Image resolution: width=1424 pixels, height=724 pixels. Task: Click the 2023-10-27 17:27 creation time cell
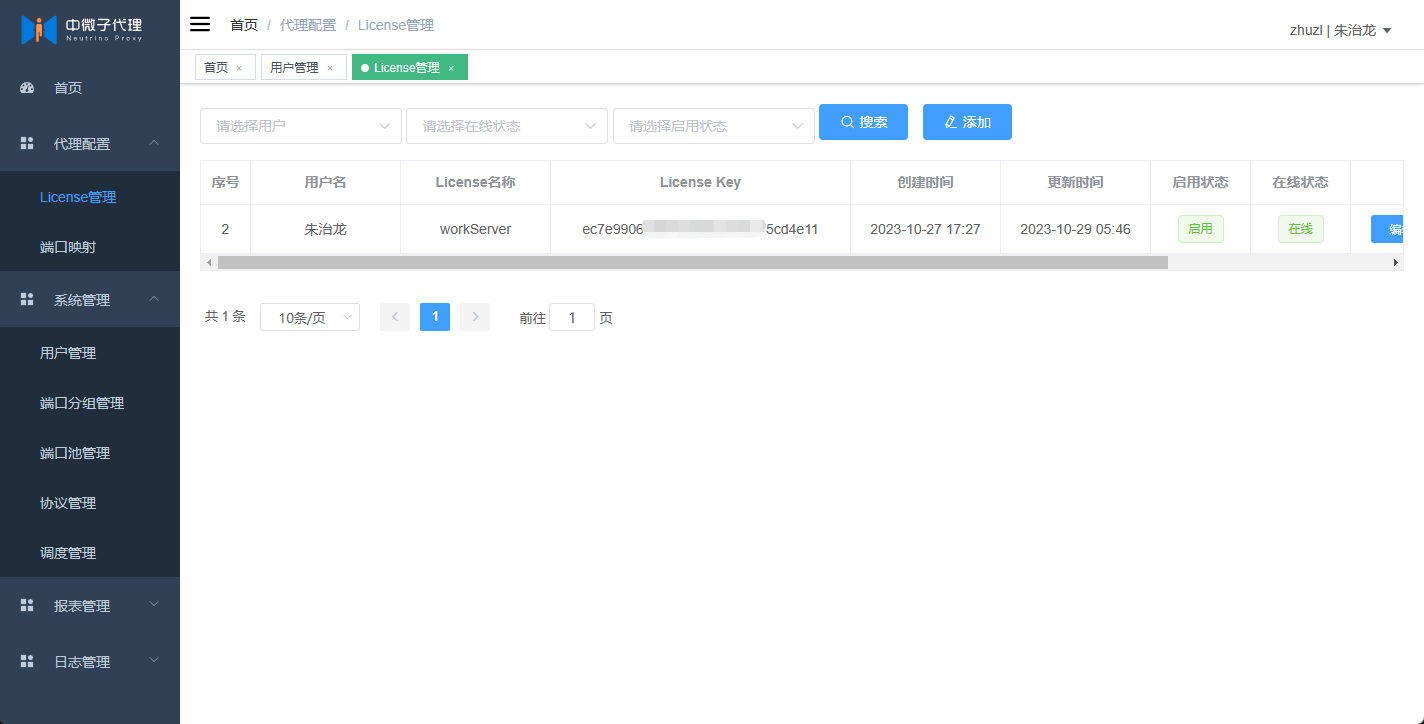[925, 229]
